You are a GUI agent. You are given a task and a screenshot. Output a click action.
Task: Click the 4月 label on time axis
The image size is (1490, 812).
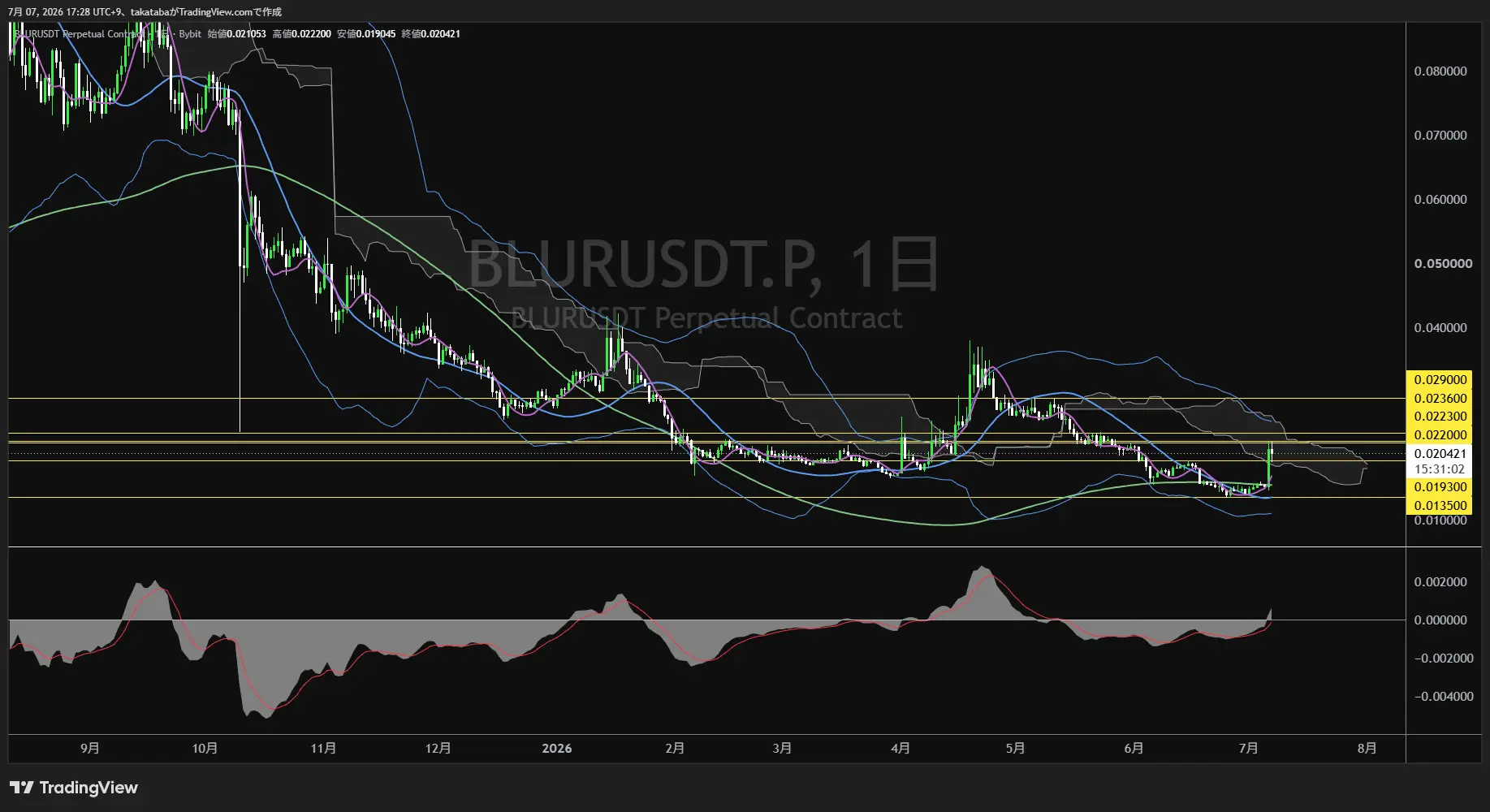[900, 749]
